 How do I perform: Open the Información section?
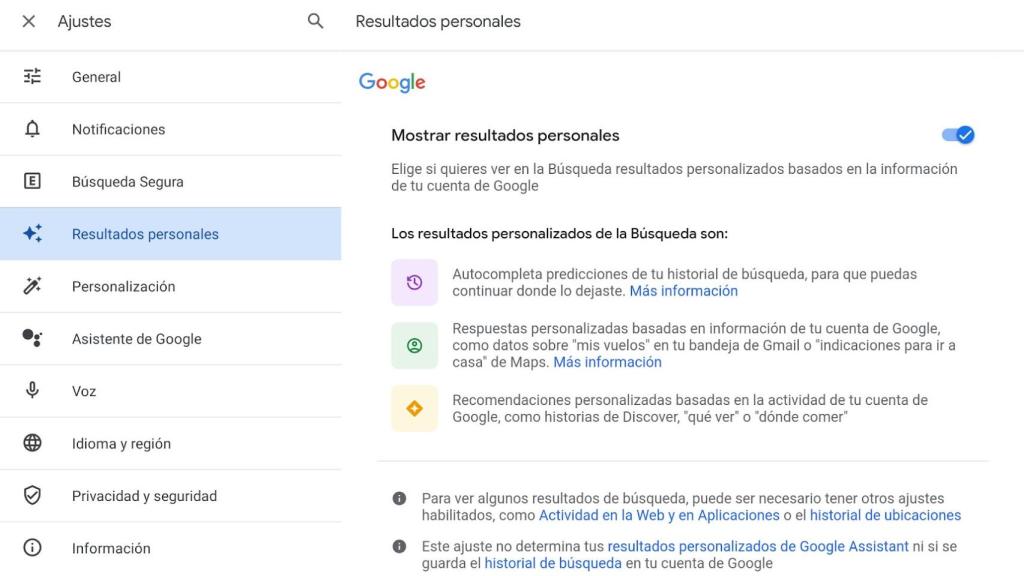pos(170,548)
